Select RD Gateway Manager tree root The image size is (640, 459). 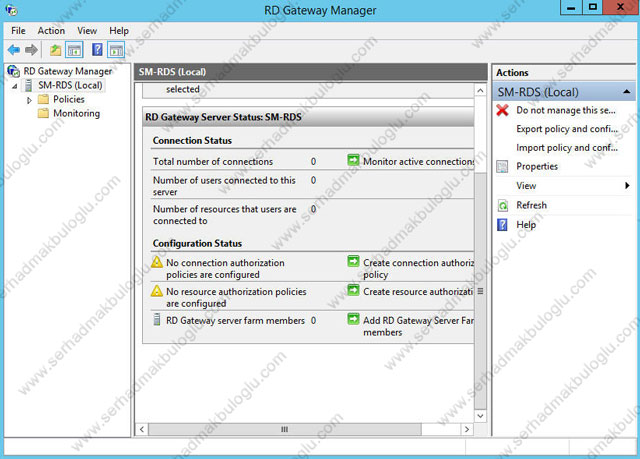(67, 71)
